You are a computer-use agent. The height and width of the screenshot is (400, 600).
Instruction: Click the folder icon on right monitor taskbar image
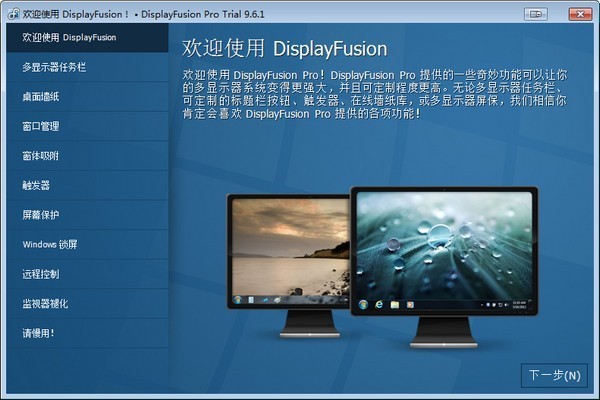coord(395,305)
